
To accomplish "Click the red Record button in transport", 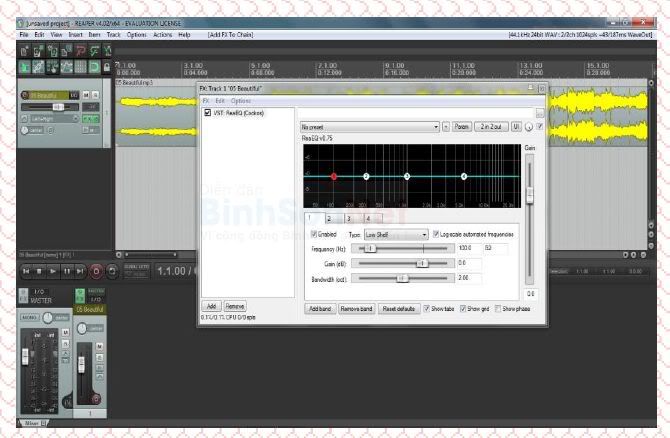I will click(97, 270).
